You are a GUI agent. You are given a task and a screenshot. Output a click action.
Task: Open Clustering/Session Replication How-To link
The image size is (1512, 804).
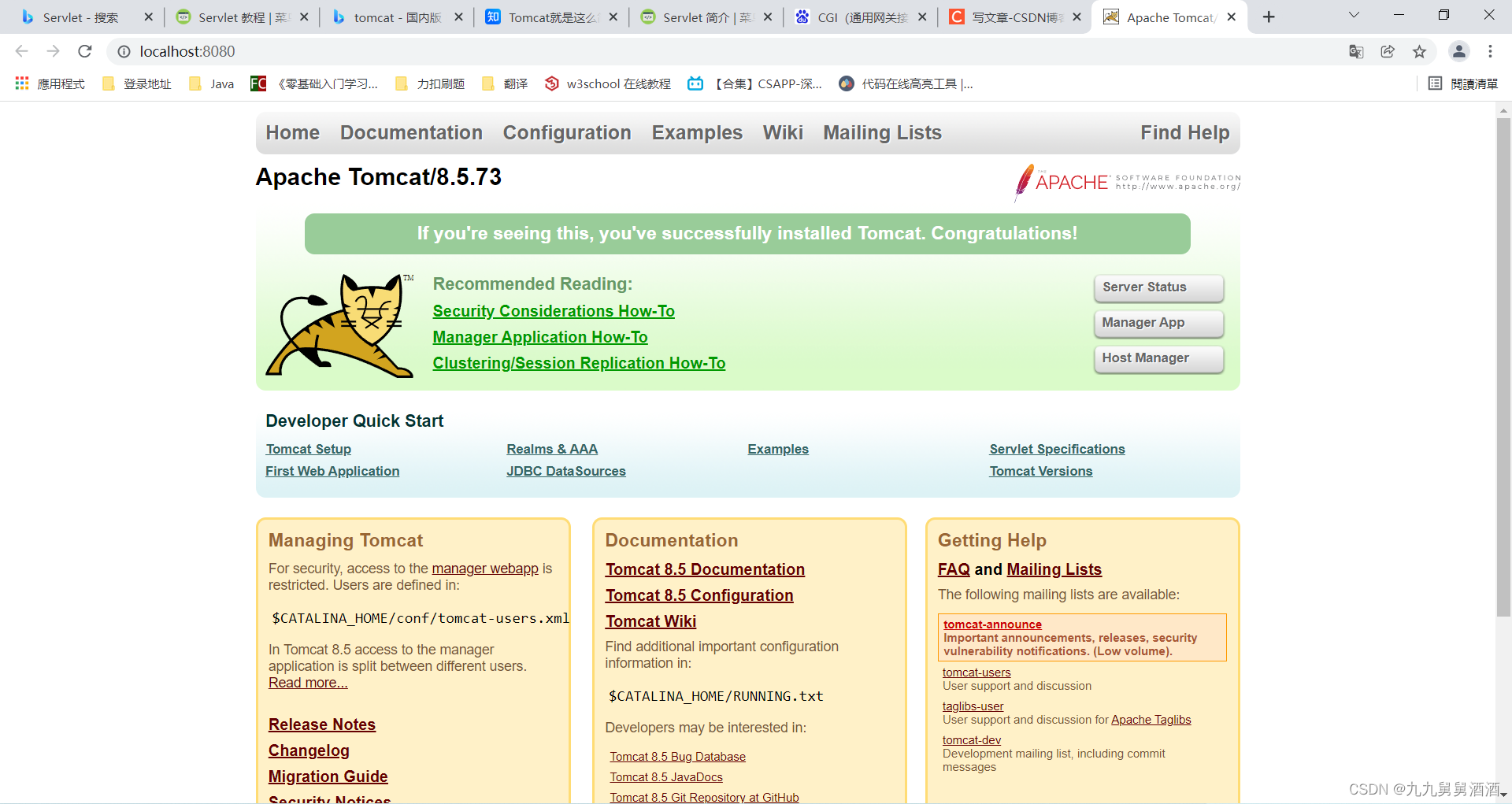pyautogui.click(x=579, y=363)
